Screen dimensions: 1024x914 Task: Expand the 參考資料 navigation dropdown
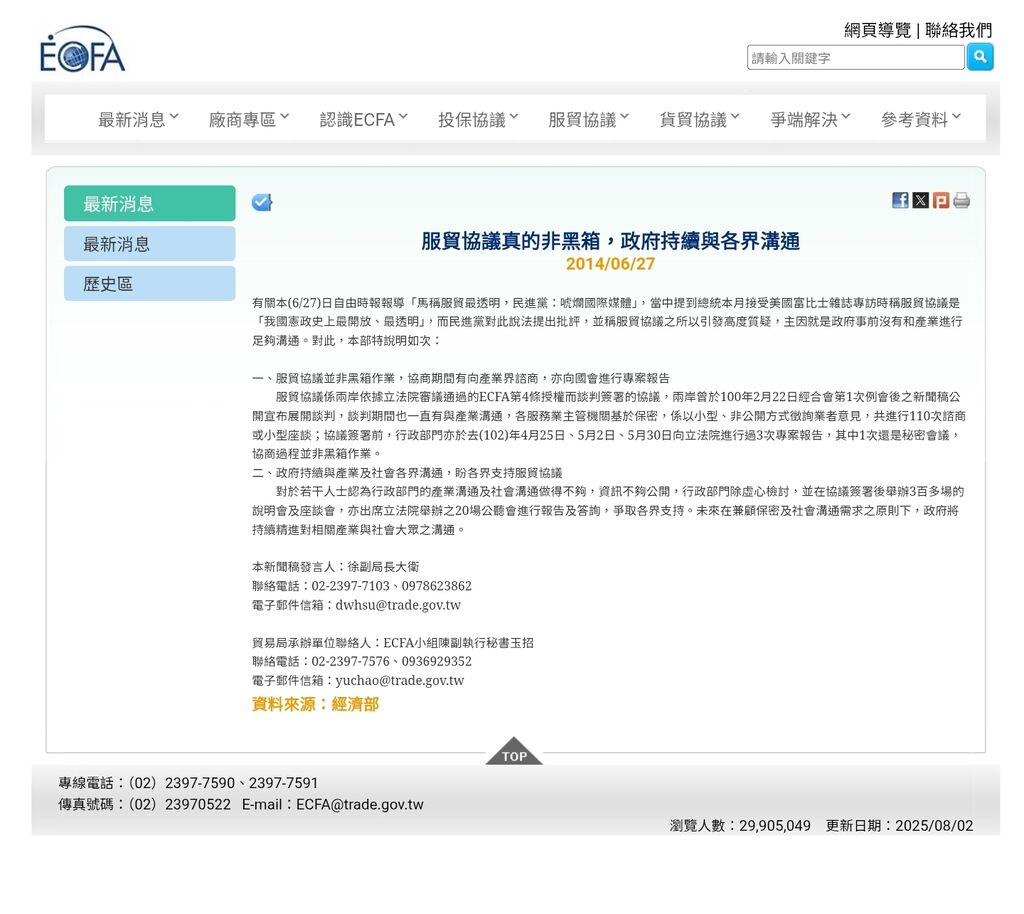pos(921,119)
